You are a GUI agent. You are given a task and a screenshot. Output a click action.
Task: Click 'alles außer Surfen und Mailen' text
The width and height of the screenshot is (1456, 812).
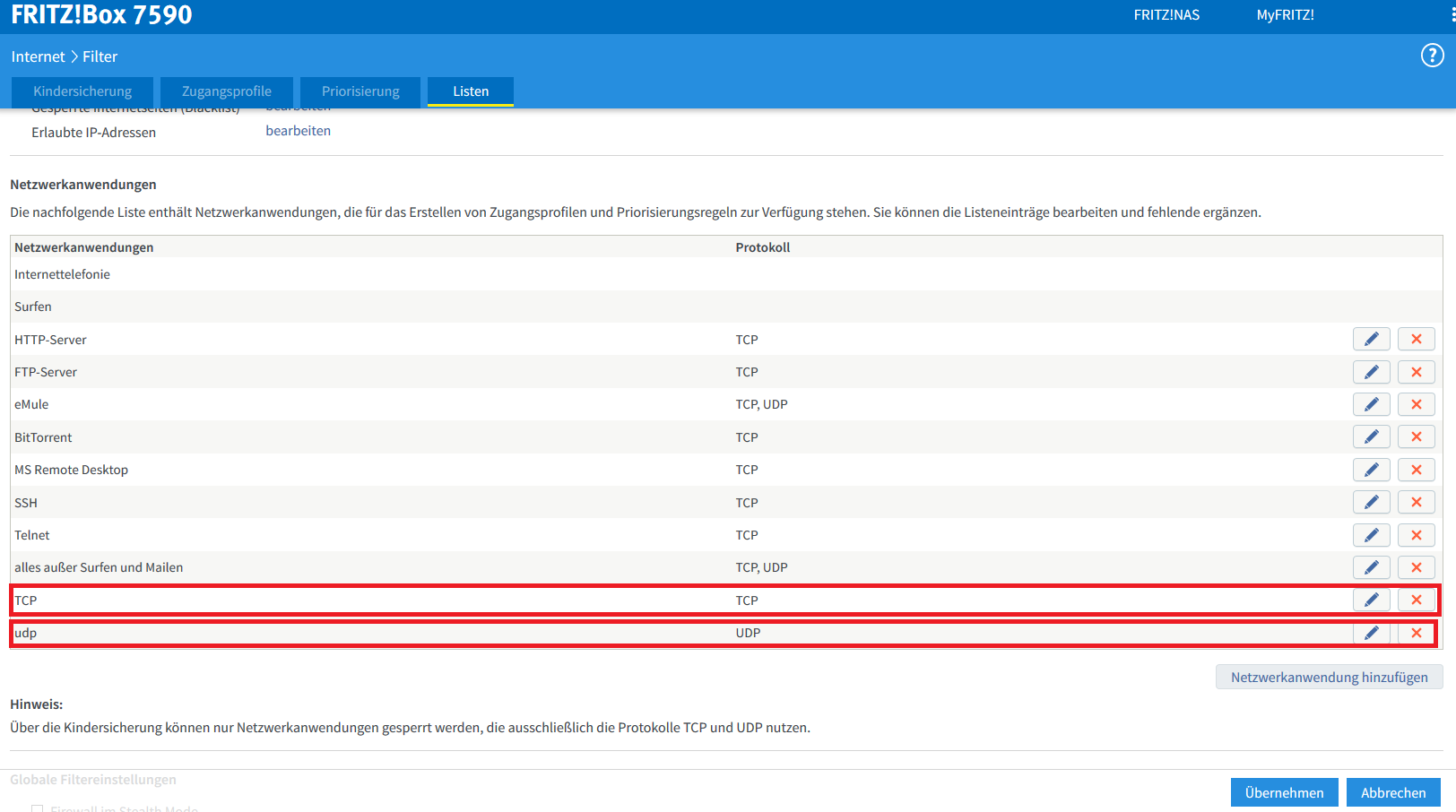point(99,567)
